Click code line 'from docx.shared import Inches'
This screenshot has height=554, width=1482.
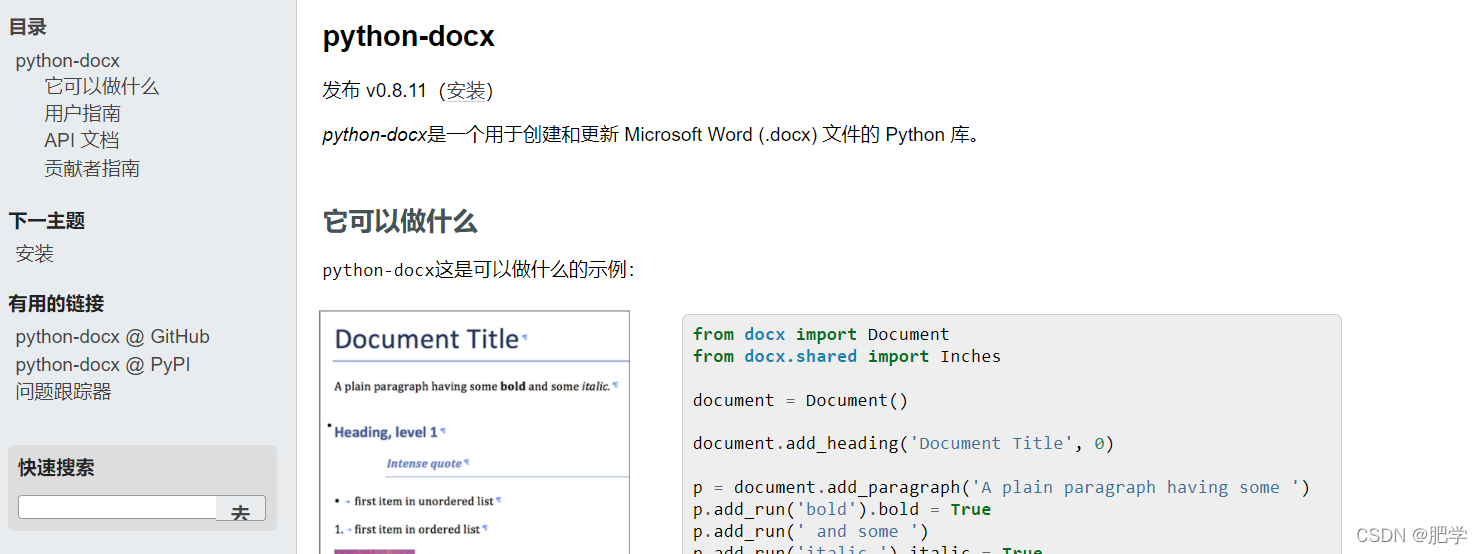coord(846,356)
